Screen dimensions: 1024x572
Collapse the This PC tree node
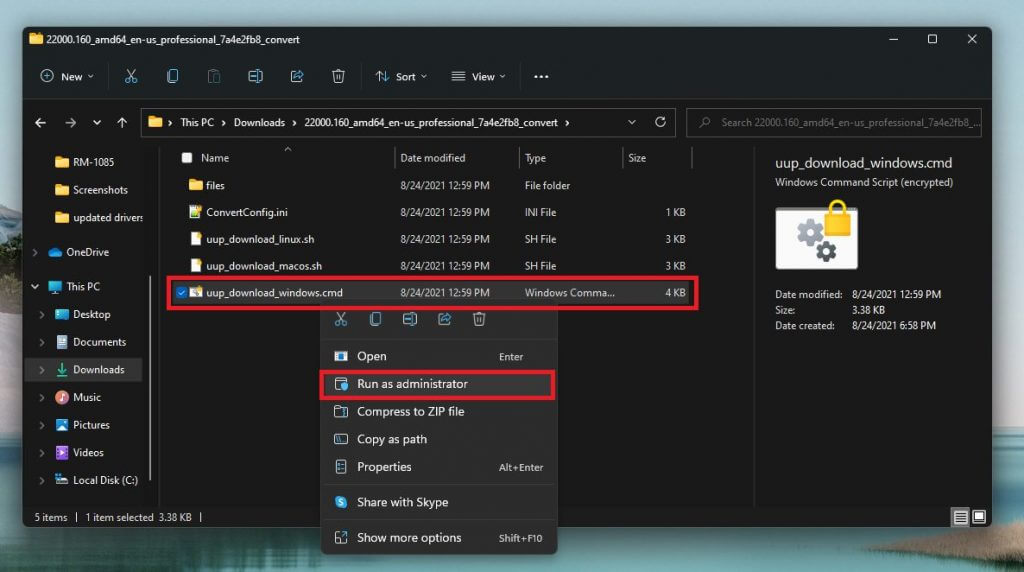(x=35, y=287)
